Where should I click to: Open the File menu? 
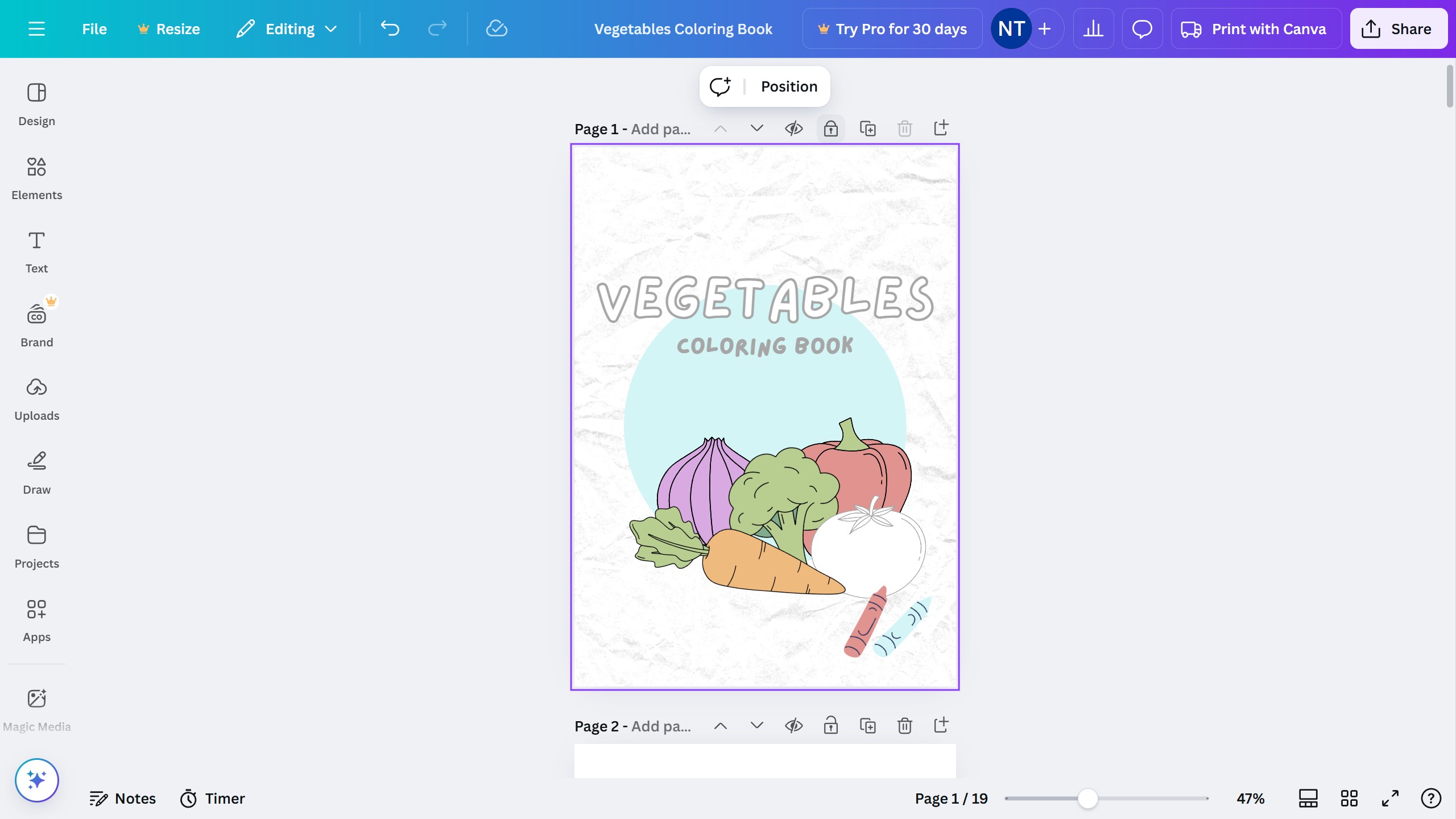click(x=94, y=28)
